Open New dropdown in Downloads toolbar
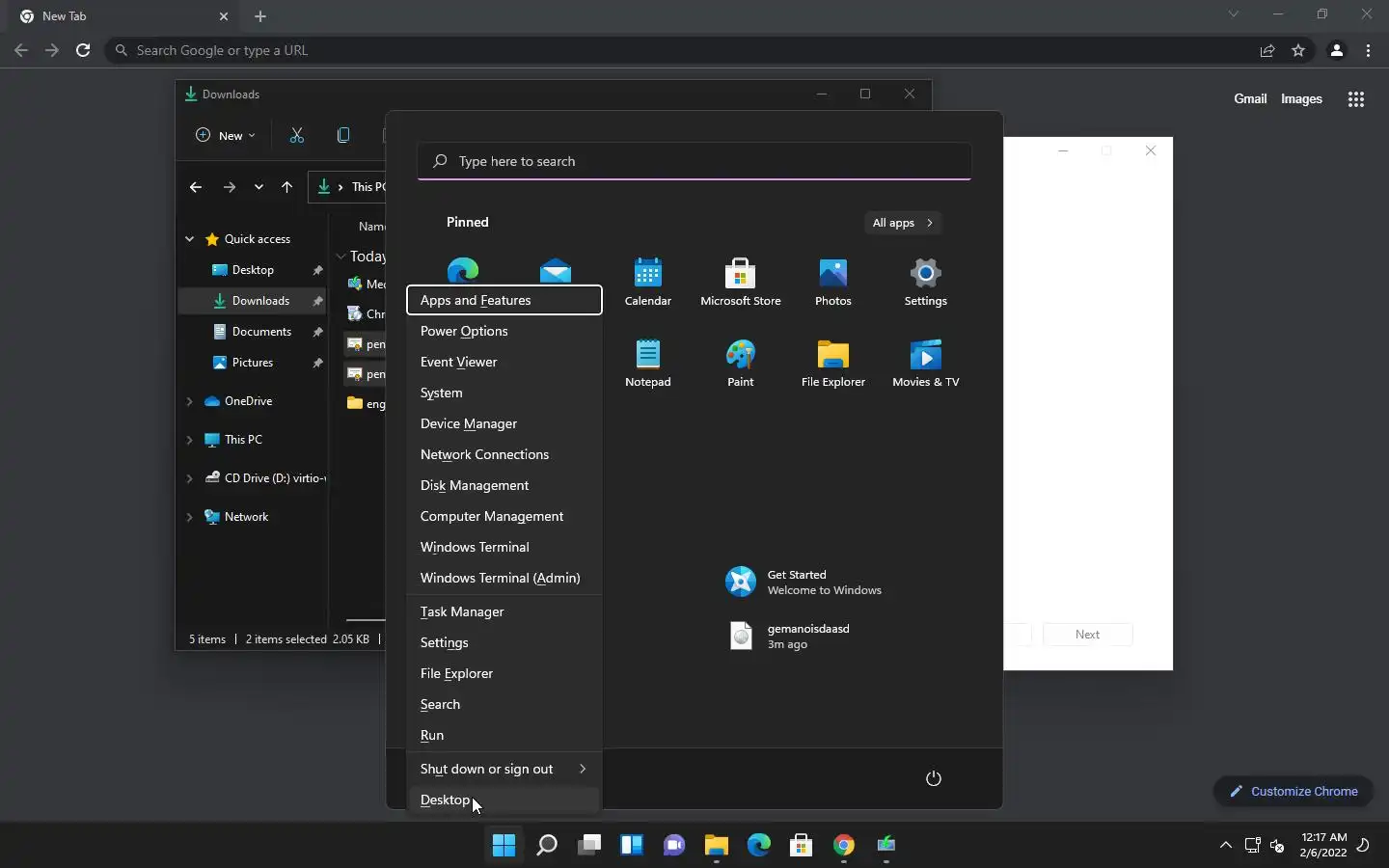The width and height of the screenshot is (1389, 868). pyautogui.click(x=226, y=135)
